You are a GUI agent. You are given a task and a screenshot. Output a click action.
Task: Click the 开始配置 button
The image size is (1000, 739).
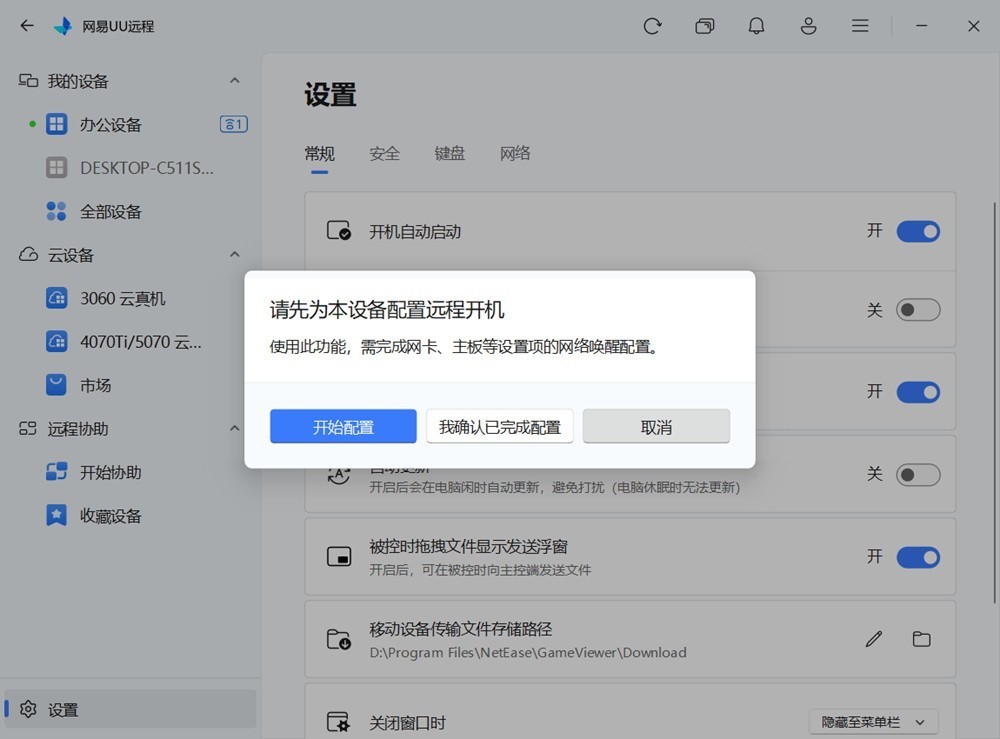pos(343,427)
